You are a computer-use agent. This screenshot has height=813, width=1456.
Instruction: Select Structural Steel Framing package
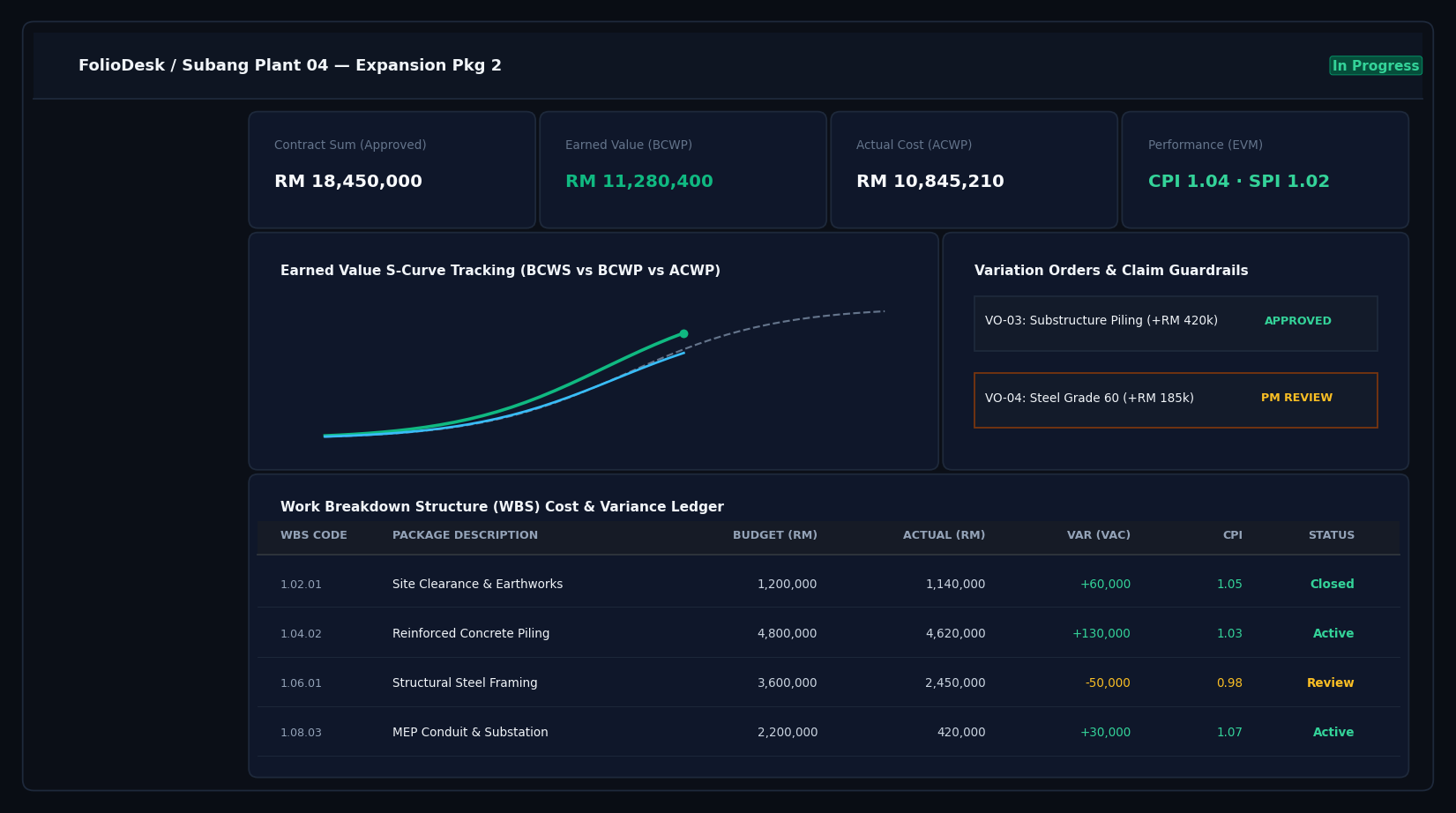(x=465, y=683)
